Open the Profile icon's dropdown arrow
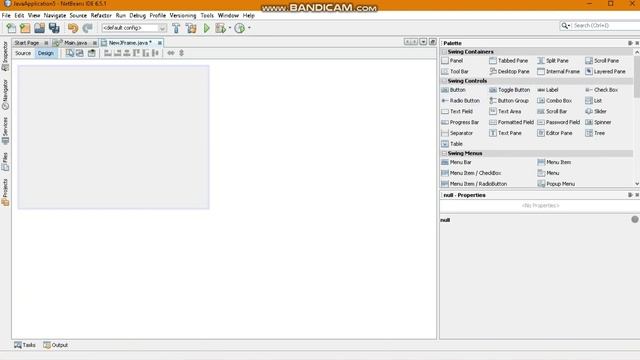Image resolution: width=640 pixels, height=360 pixels. click(249, 28)
